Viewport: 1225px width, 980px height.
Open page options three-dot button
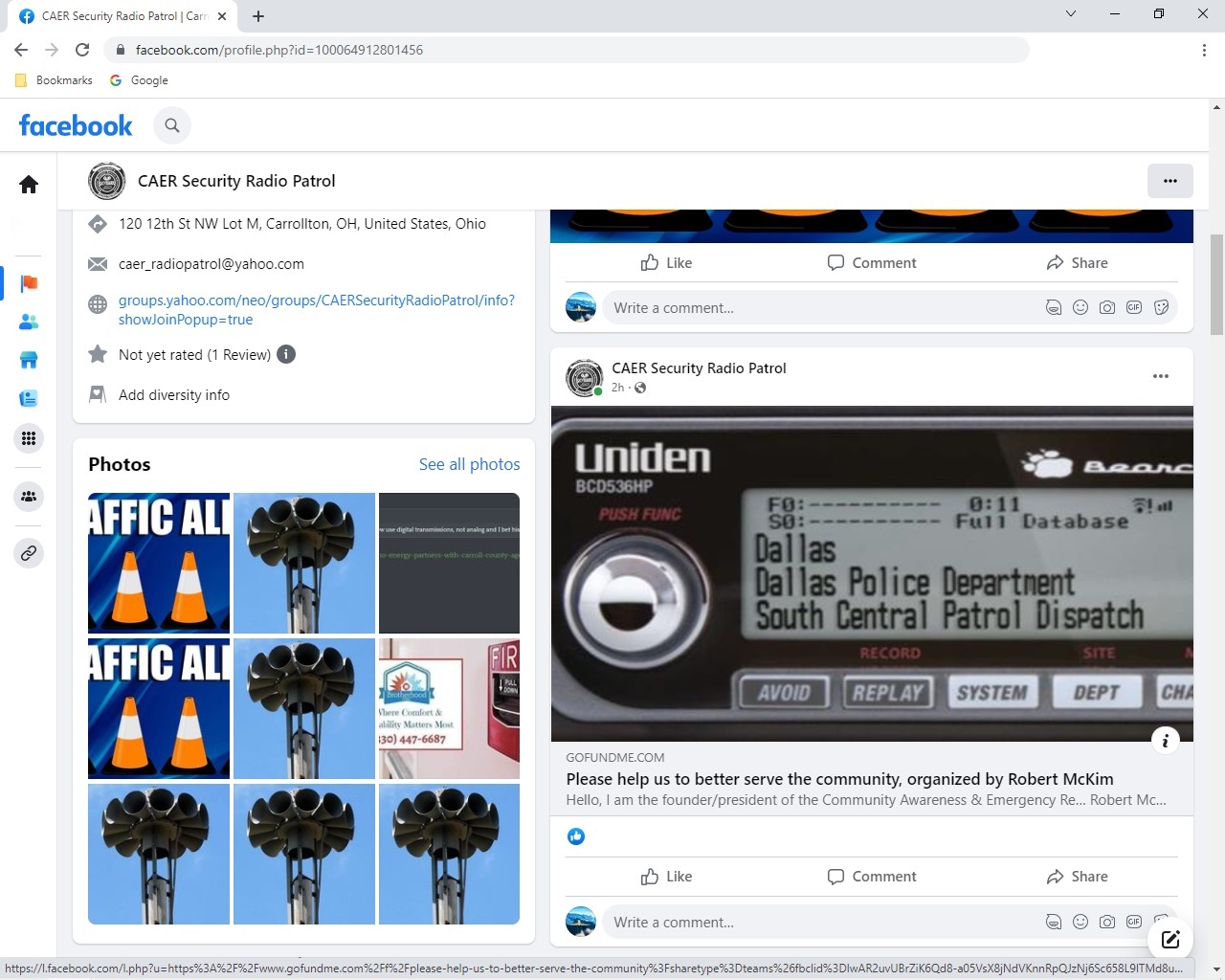pos(1170,181)
